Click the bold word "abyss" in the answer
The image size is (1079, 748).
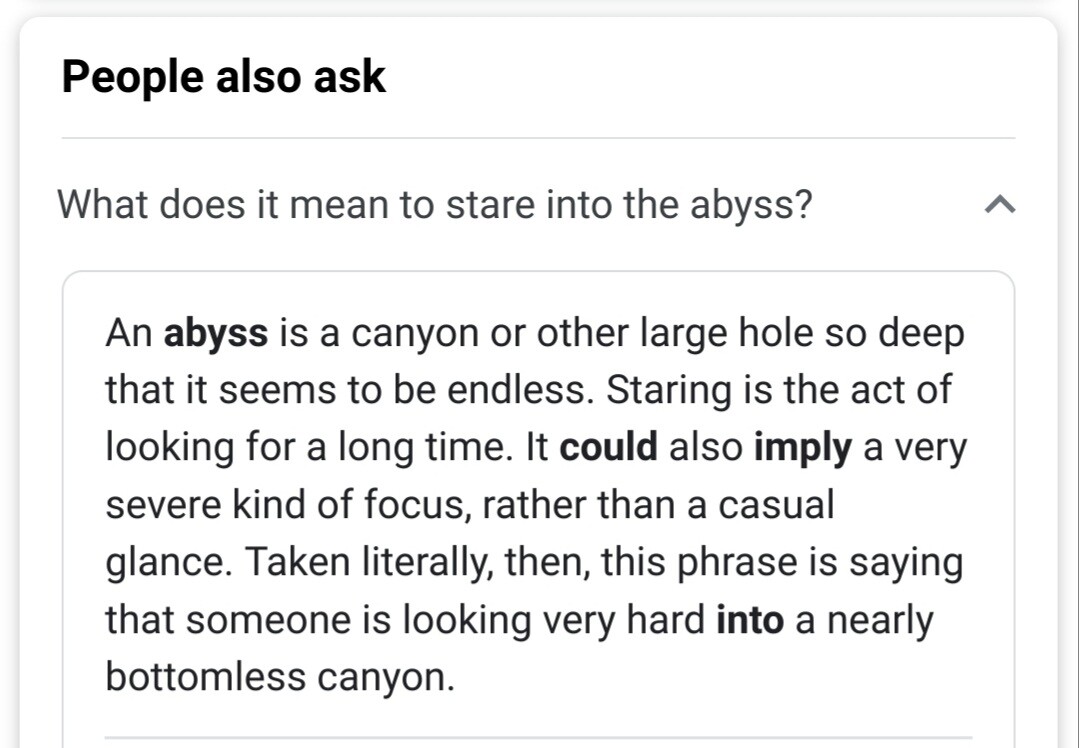[x=216, y=333]
